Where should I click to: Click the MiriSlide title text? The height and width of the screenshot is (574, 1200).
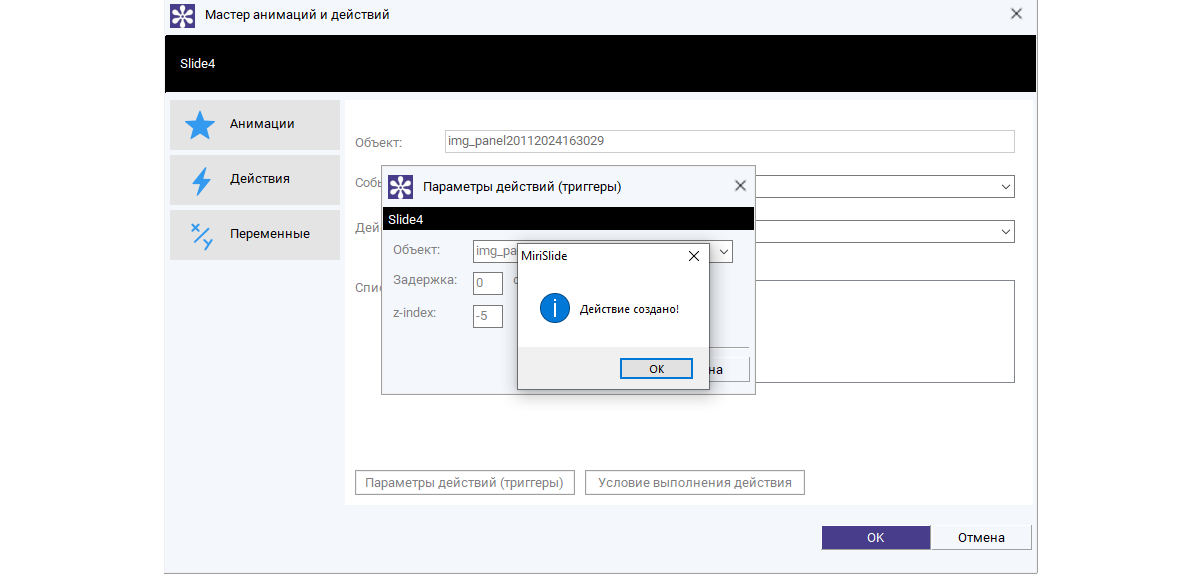pyautogui.click(x=545, y=256)
